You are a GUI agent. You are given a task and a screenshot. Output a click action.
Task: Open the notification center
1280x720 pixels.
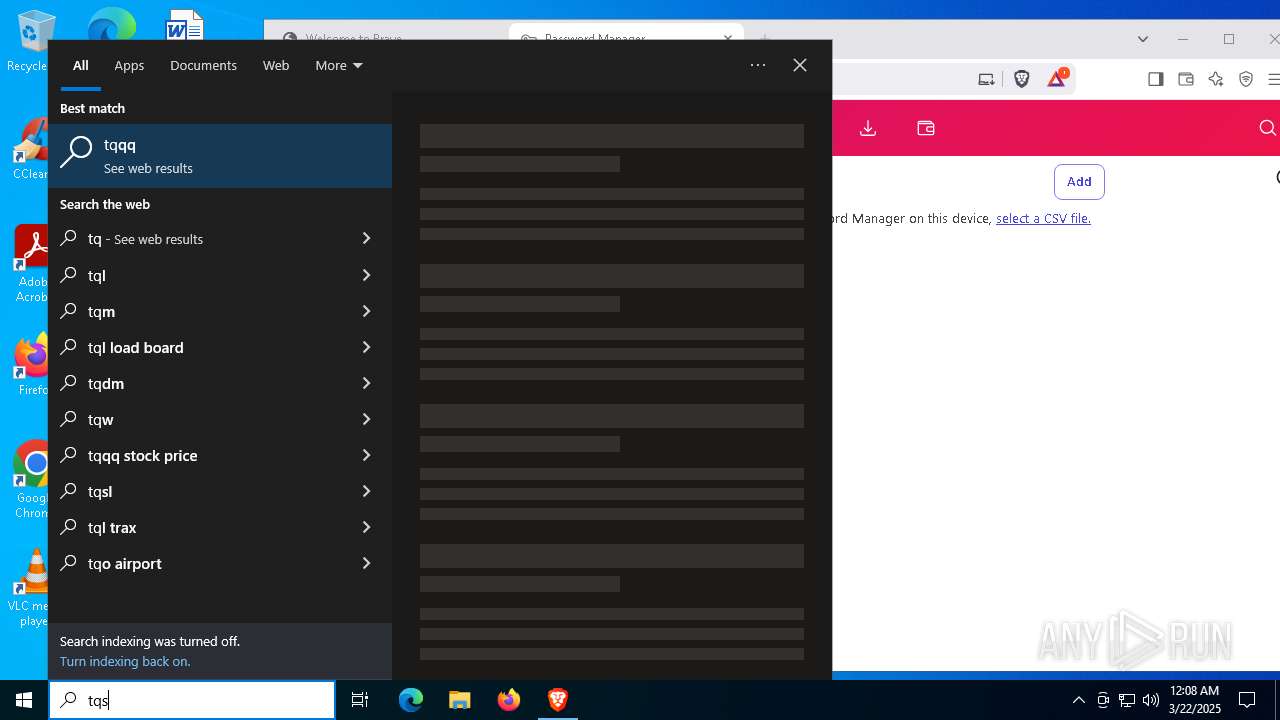coord(1247,700)
